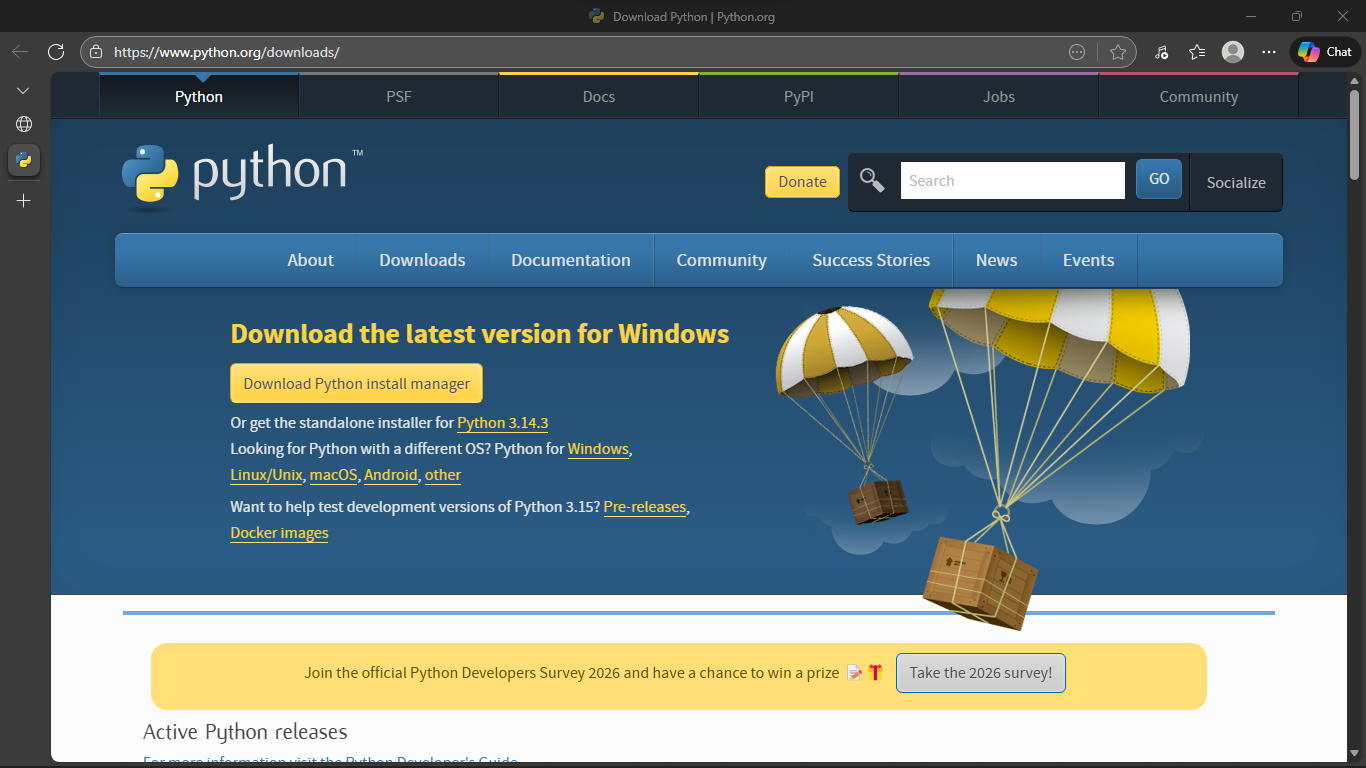Open the Copilot Chat button
This screenshot has height=768, width=1366.
1324,52
